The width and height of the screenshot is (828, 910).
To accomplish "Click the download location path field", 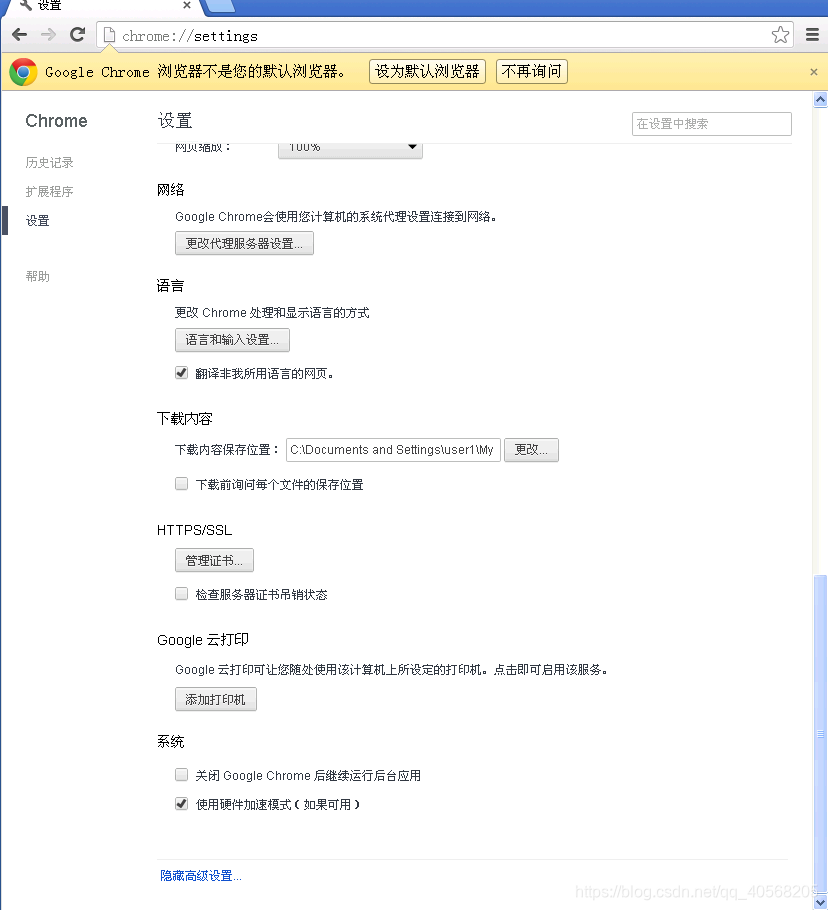I will (x=393, y=450).
